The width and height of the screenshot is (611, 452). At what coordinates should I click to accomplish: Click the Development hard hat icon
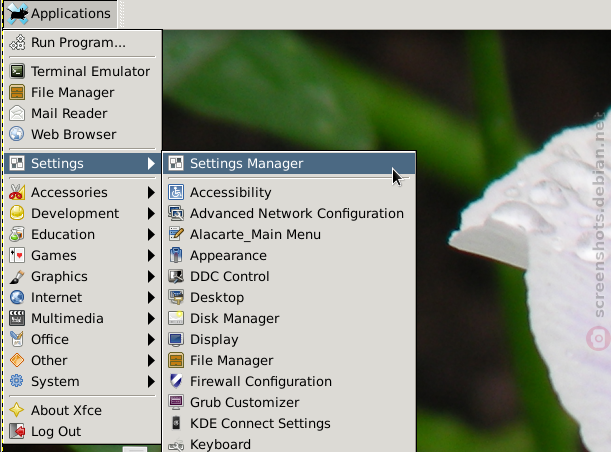pyautogui.click(x=17, y=213)
